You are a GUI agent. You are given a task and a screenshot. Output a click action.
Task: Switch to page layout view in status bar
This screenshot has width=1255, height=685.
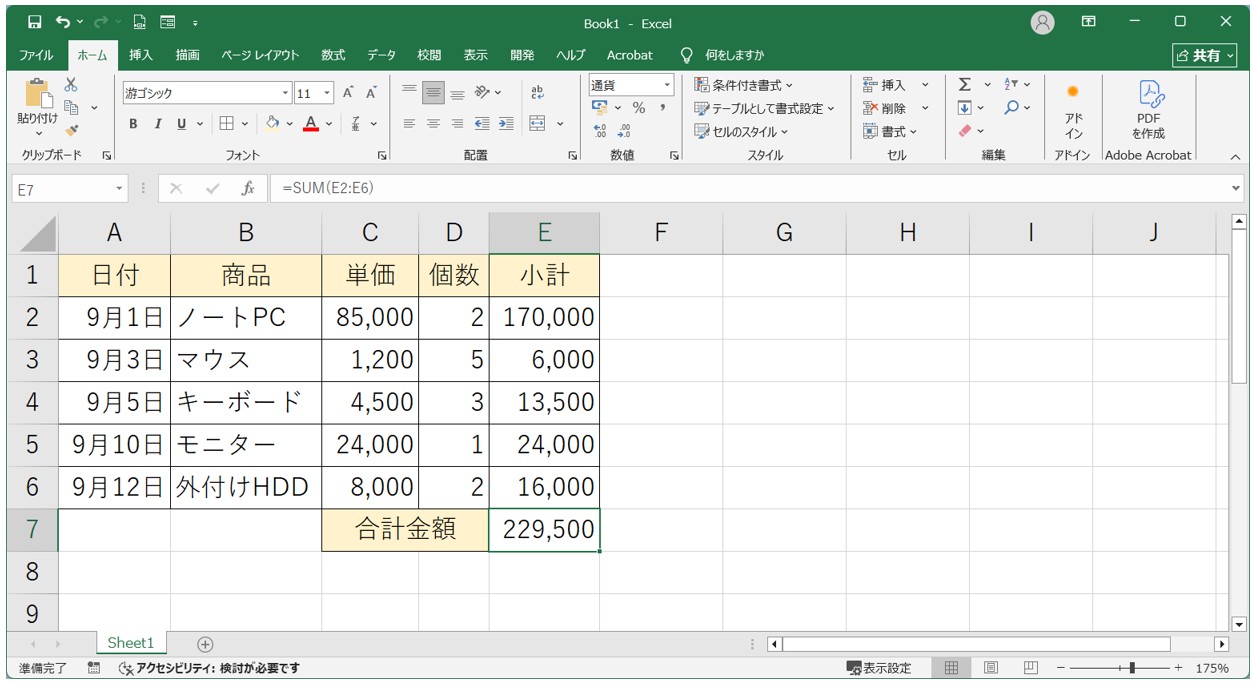(x=990, y=668)
